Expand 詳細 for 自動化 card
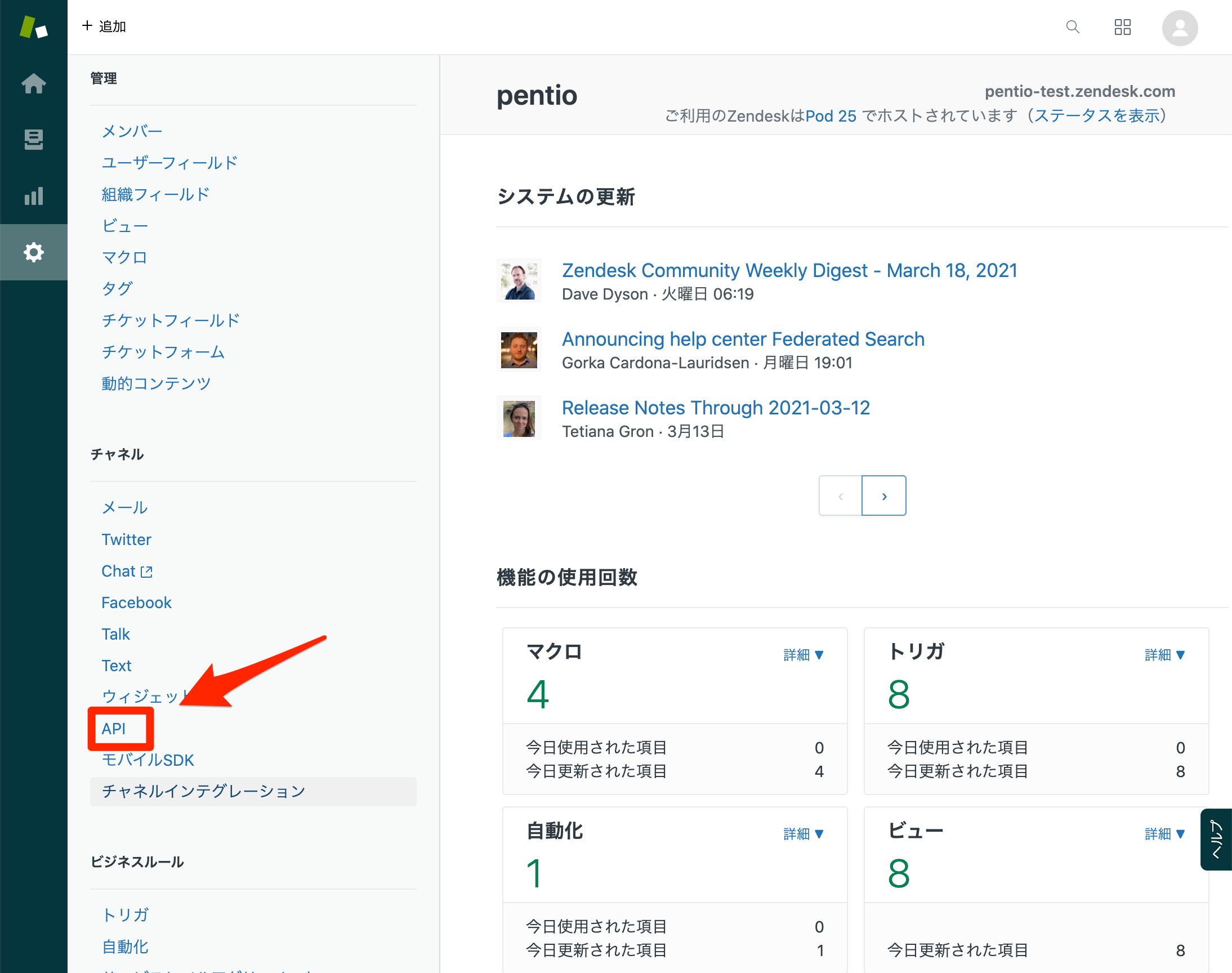1232x973 pixels. click(x=803, y=833)
